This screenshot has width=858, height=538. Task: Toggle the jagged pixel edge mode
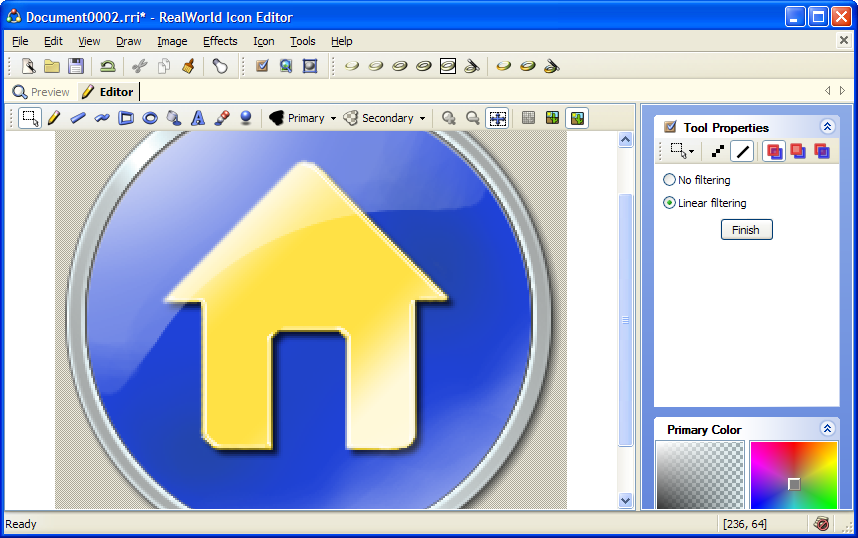point(718,151)
